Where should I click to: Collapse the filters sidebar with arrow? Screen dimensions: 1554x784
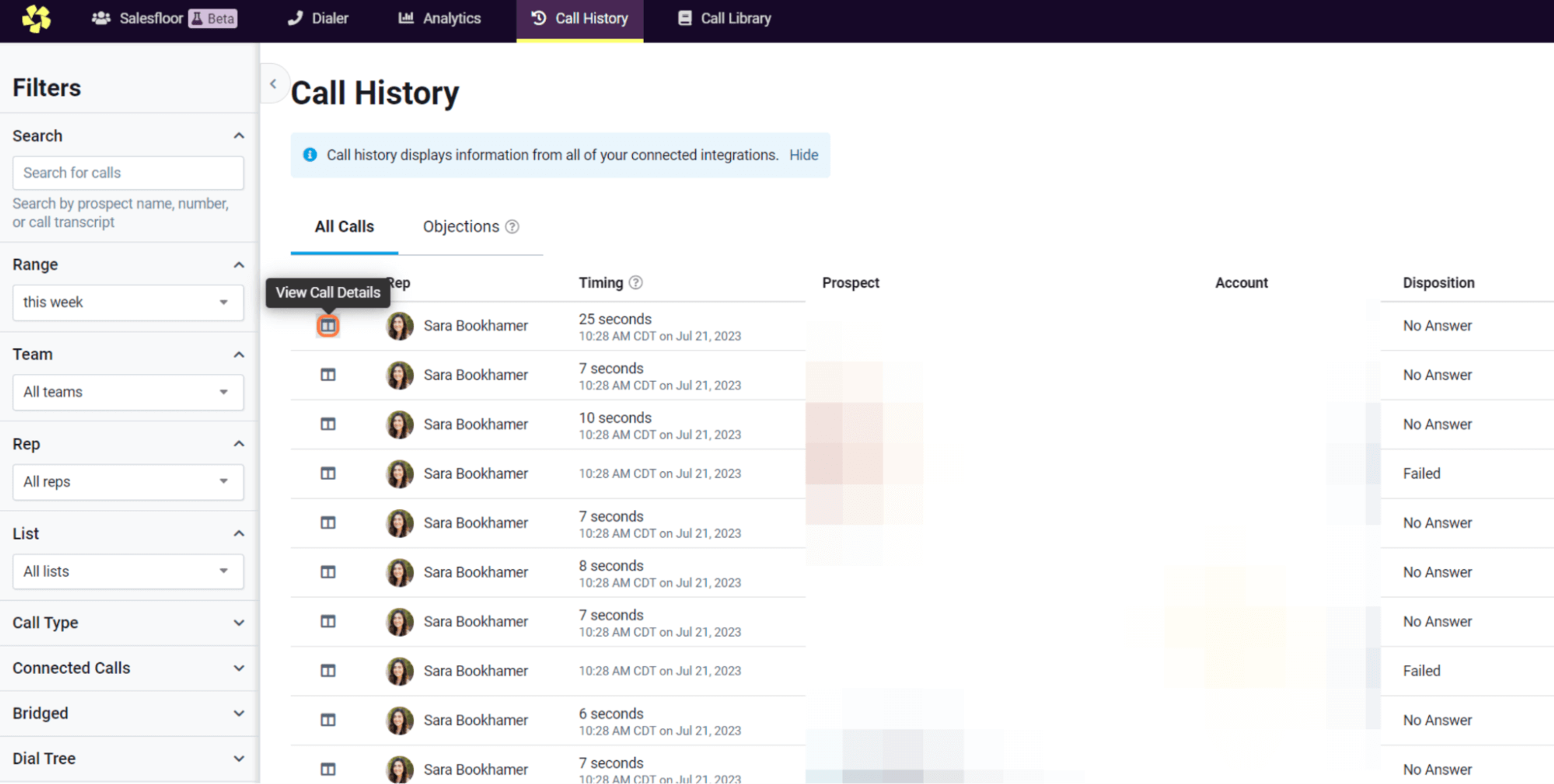pyautogui.click(x=273, y=84)
